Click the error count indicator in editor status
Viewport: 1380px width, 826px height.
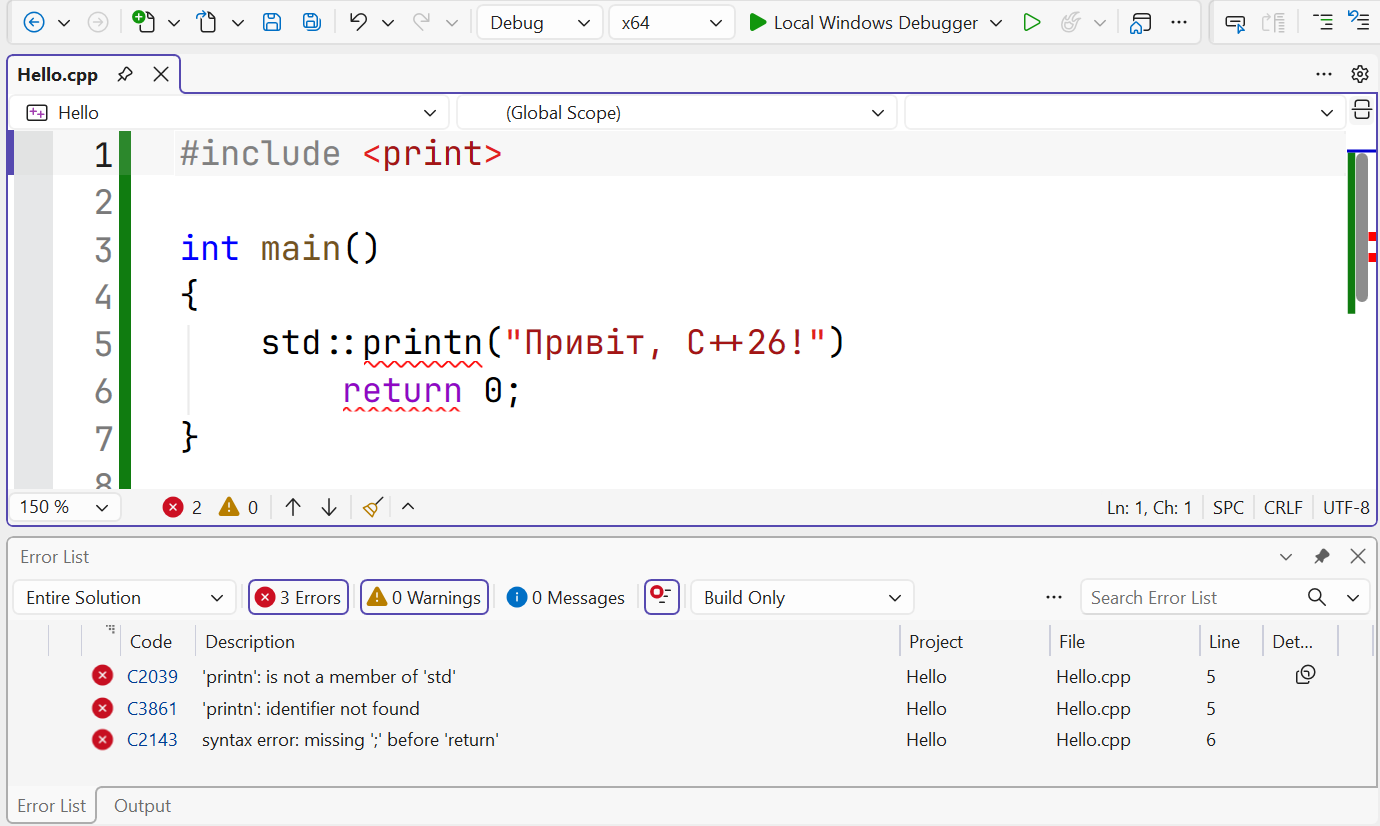pos(183,507)
